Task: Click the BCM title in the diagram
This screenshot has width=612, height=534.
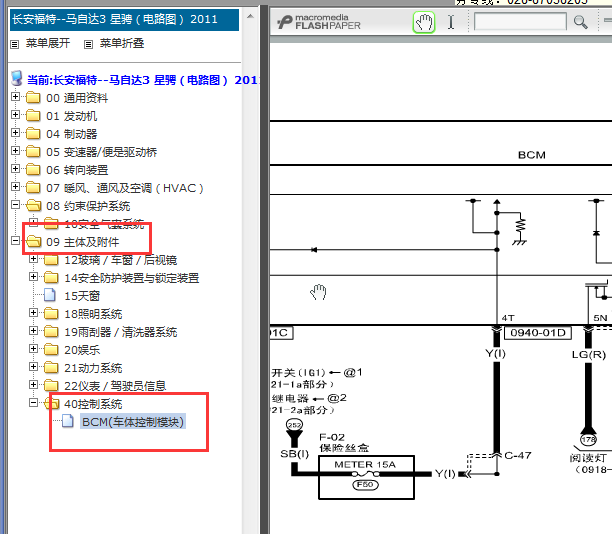Action: (532, 155)
